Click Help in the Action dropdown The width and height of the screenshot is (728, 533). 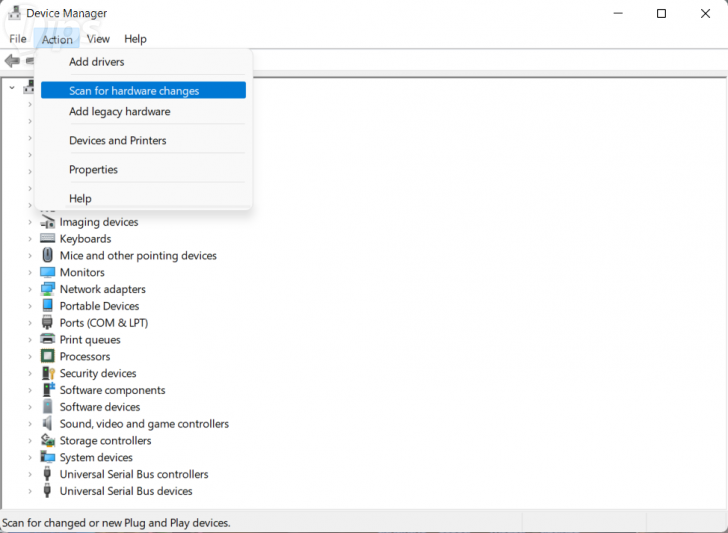pyautogui.click(x=143, y=198)
